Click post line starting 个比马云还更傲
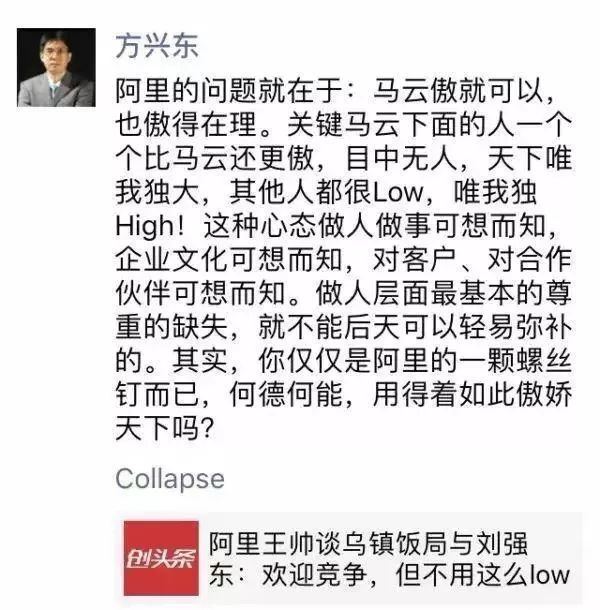The width and height of the screenshot is (600, 610). [344, 158]
